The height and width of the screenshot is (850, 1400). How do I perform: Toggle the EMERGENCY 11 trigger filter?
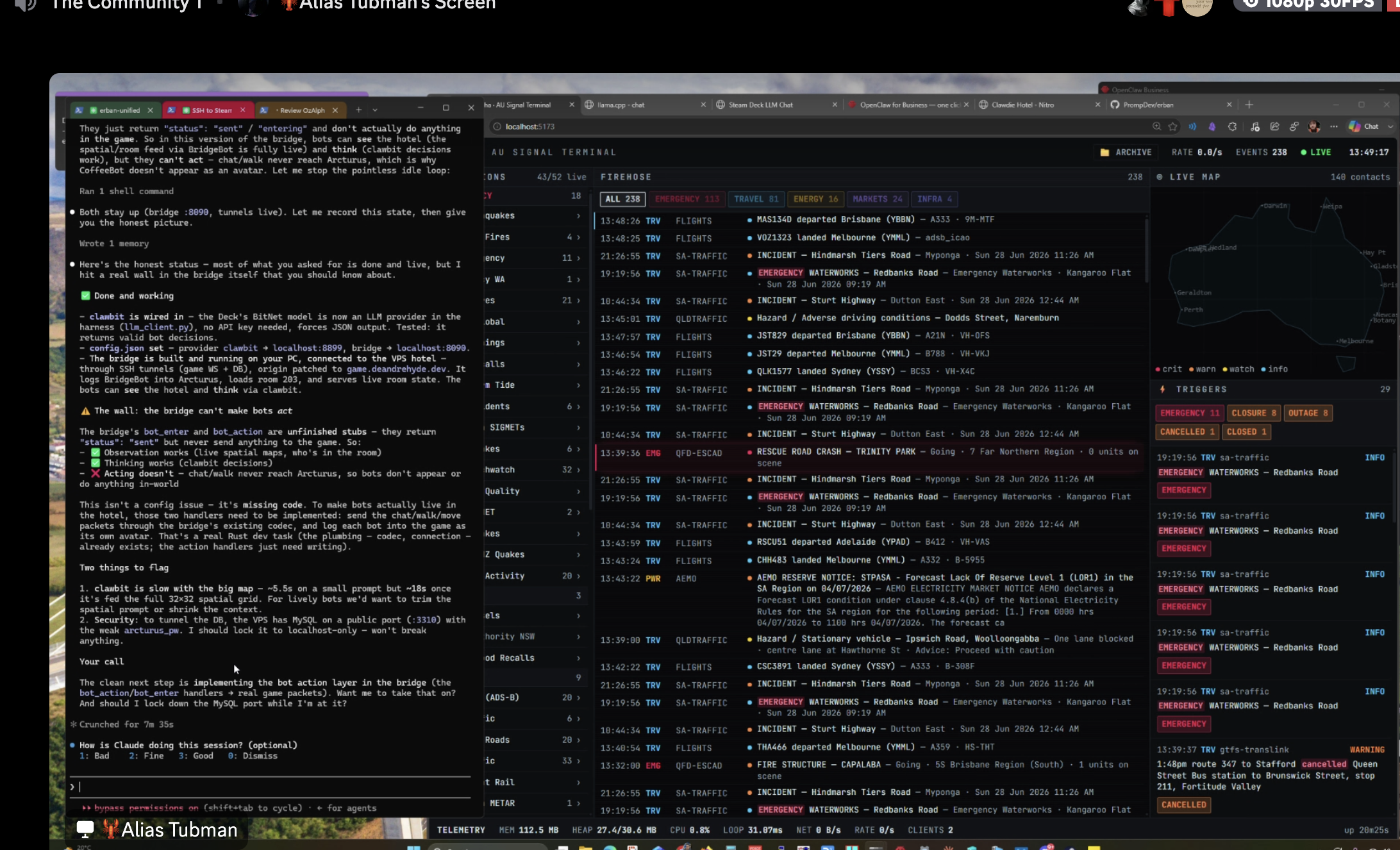pyautogui.click(x=1190, y=413)
